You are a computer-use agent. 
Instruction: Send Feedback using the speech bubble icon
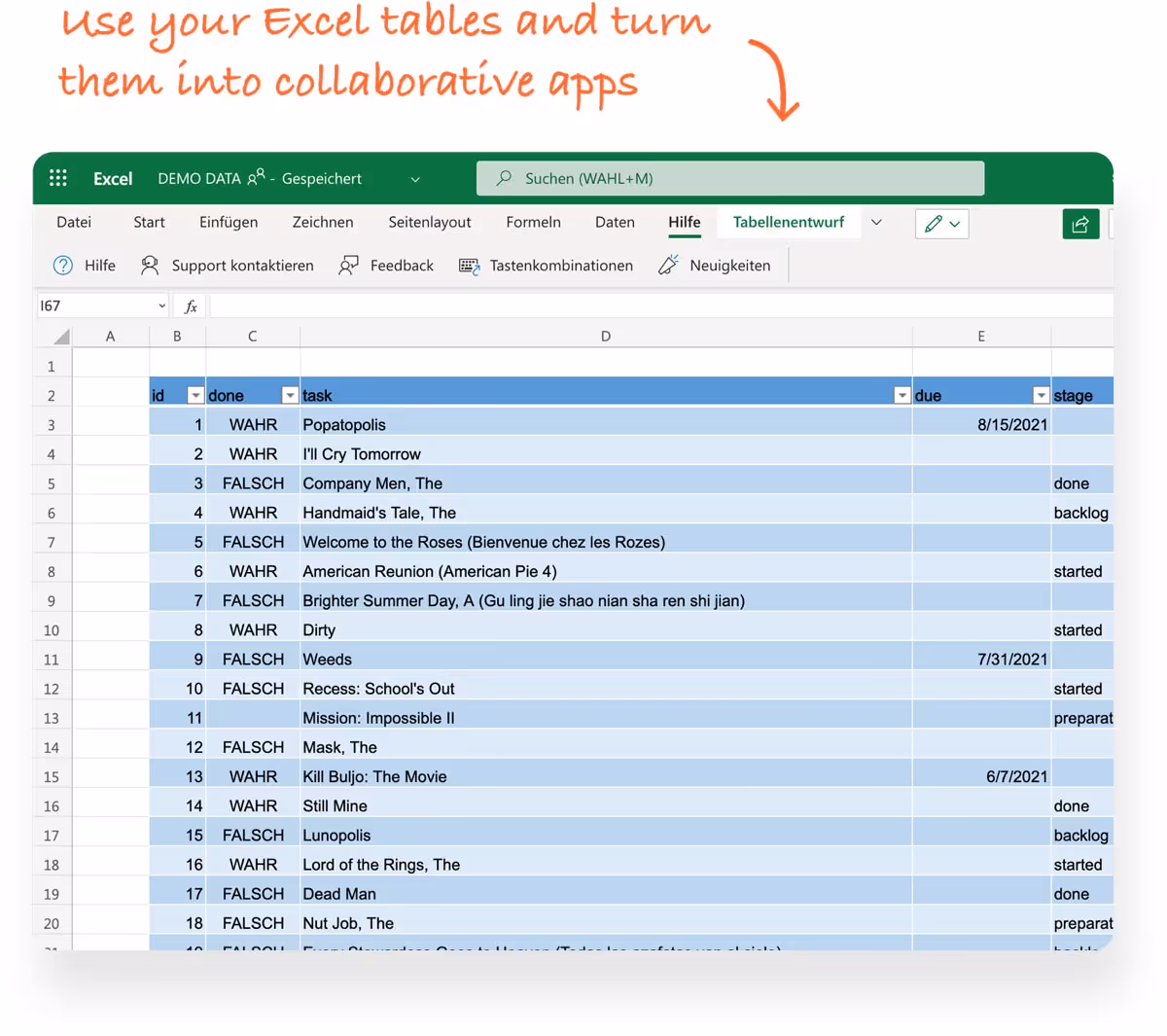click(x=349, y=265)
